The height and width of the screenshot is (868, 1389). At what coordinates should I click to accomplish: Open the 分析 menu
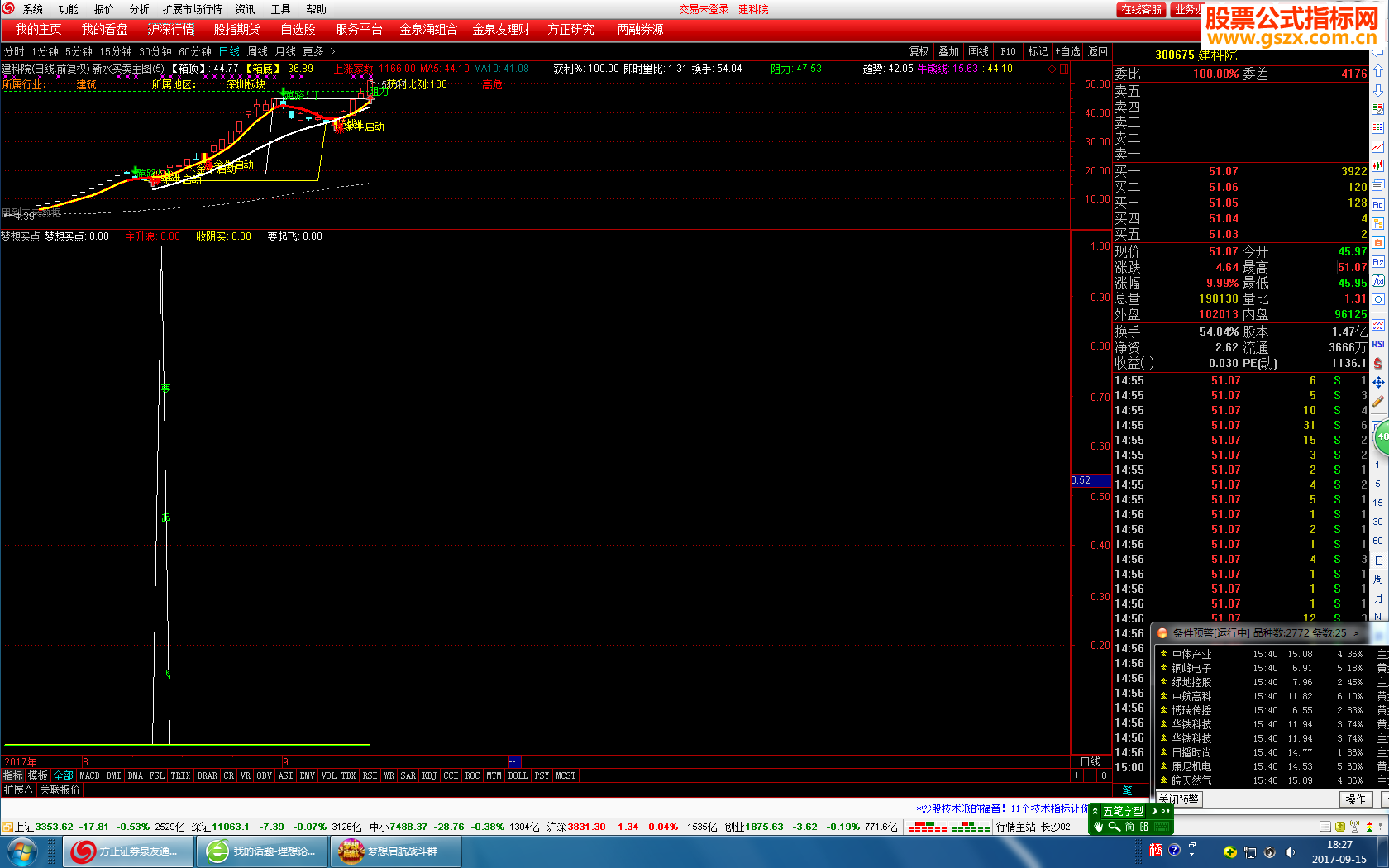coord(140,9)
